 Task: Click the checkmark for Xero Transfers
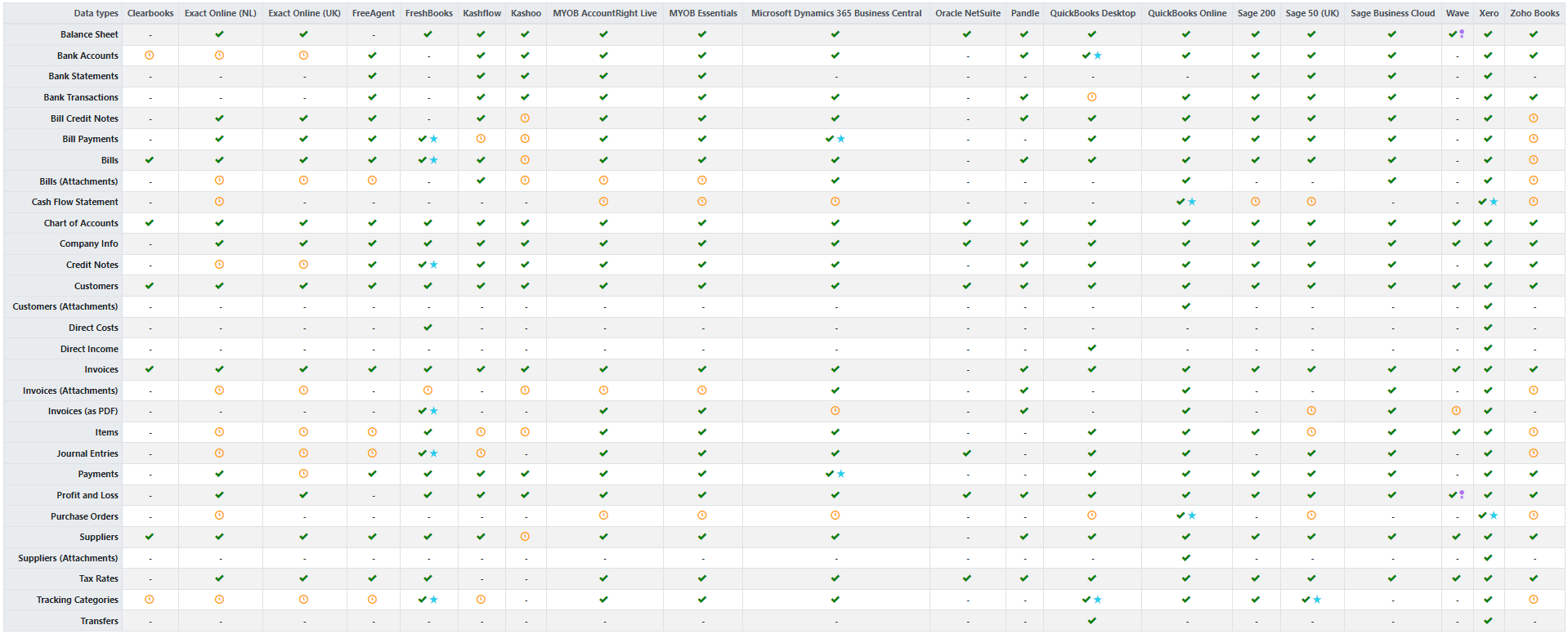tap(1488, 621)
